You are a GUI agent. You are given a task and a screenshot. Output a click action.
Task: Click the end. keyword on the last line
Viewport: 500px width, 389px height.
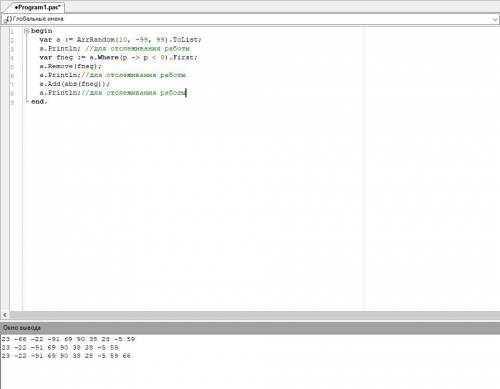[x=39, y=101]
